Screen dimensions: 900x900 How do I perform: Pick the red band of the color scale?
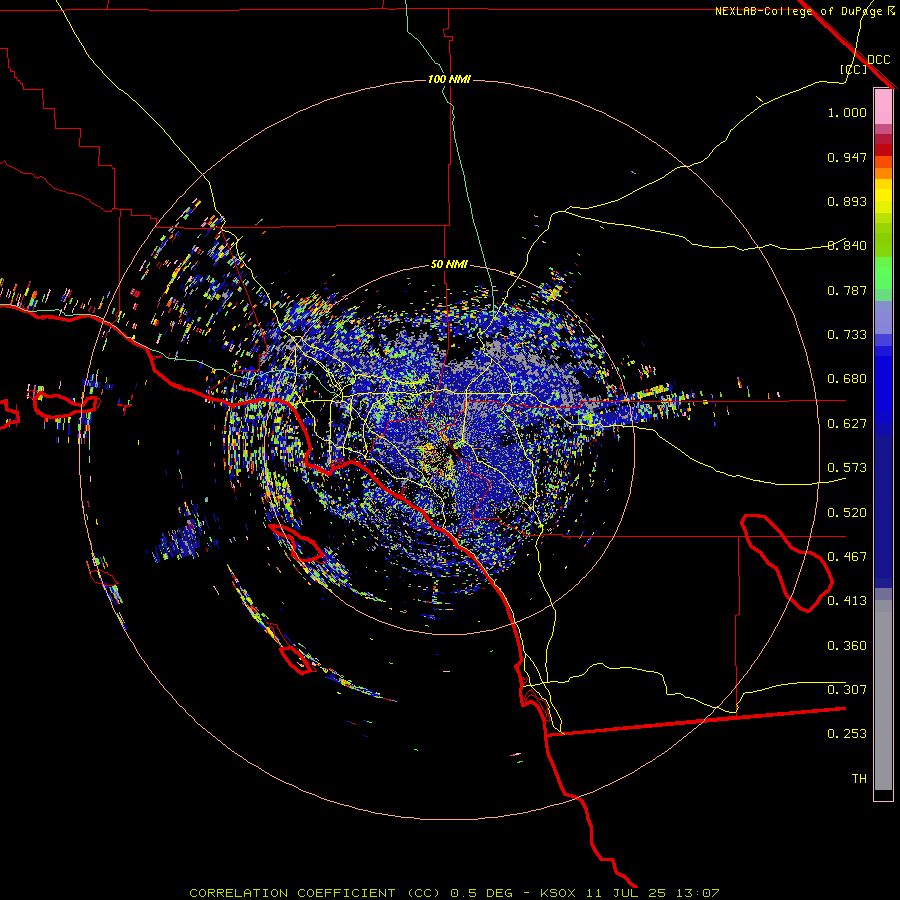click(883, 149)
